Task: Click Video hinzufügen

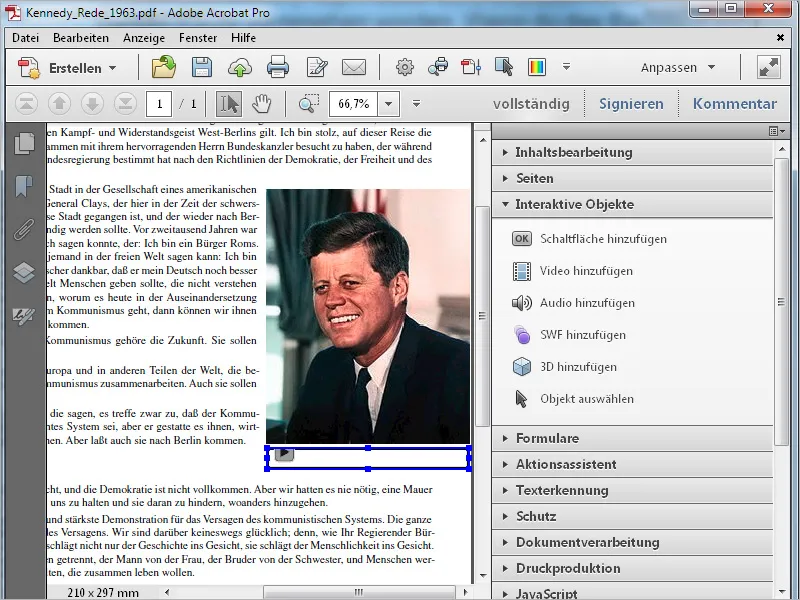Action: pyautogui.click(x=572, y=271)
